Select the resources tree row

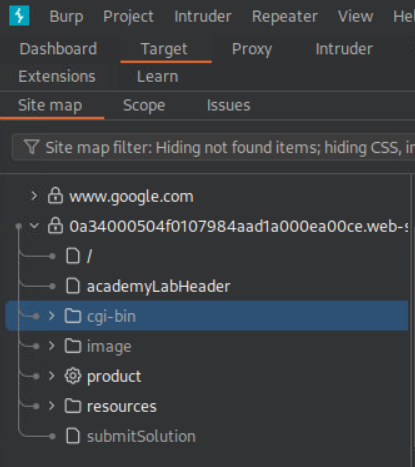[207, 406]
